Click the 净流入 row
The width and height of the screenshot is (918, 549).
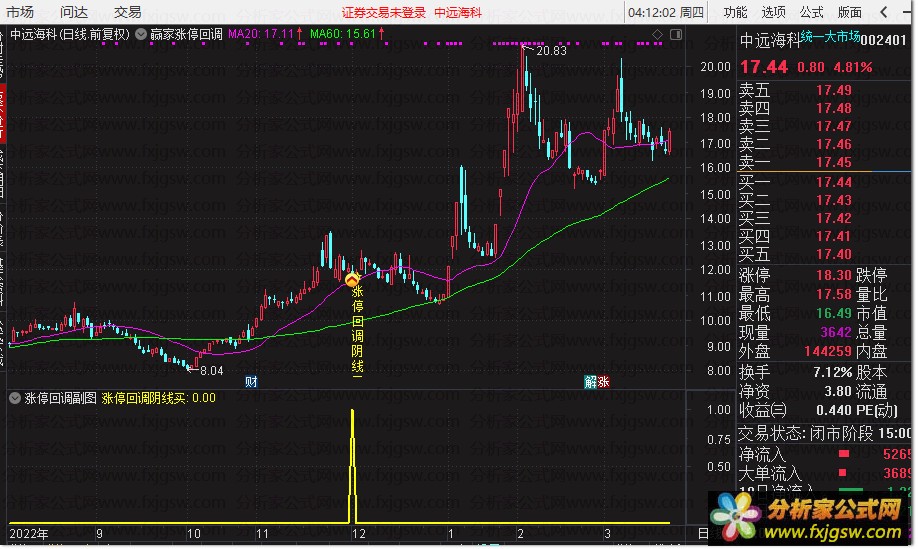(x=824, y=454)
